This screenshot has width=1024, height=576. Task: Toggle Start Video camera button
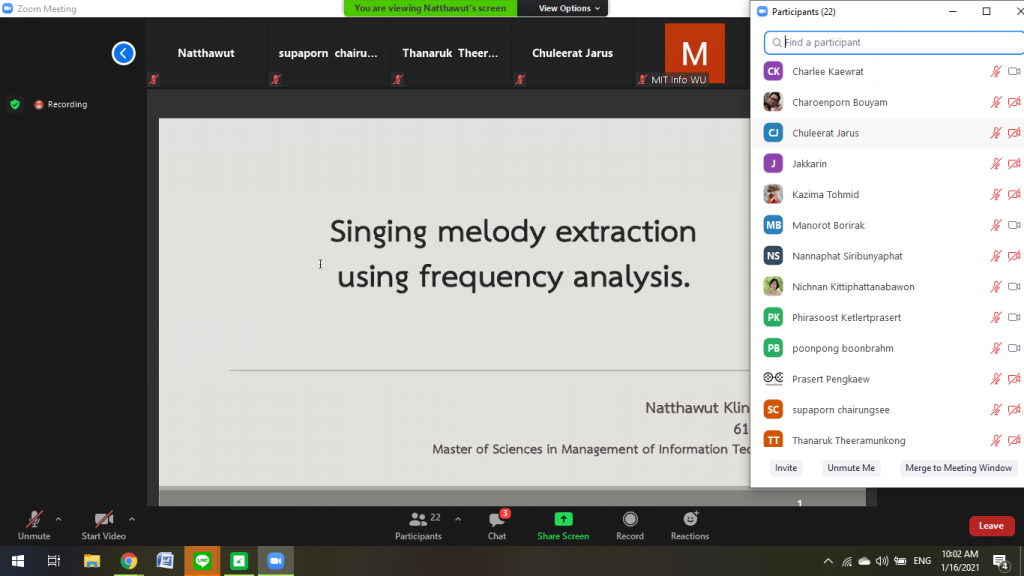click(x=103, y=520)
